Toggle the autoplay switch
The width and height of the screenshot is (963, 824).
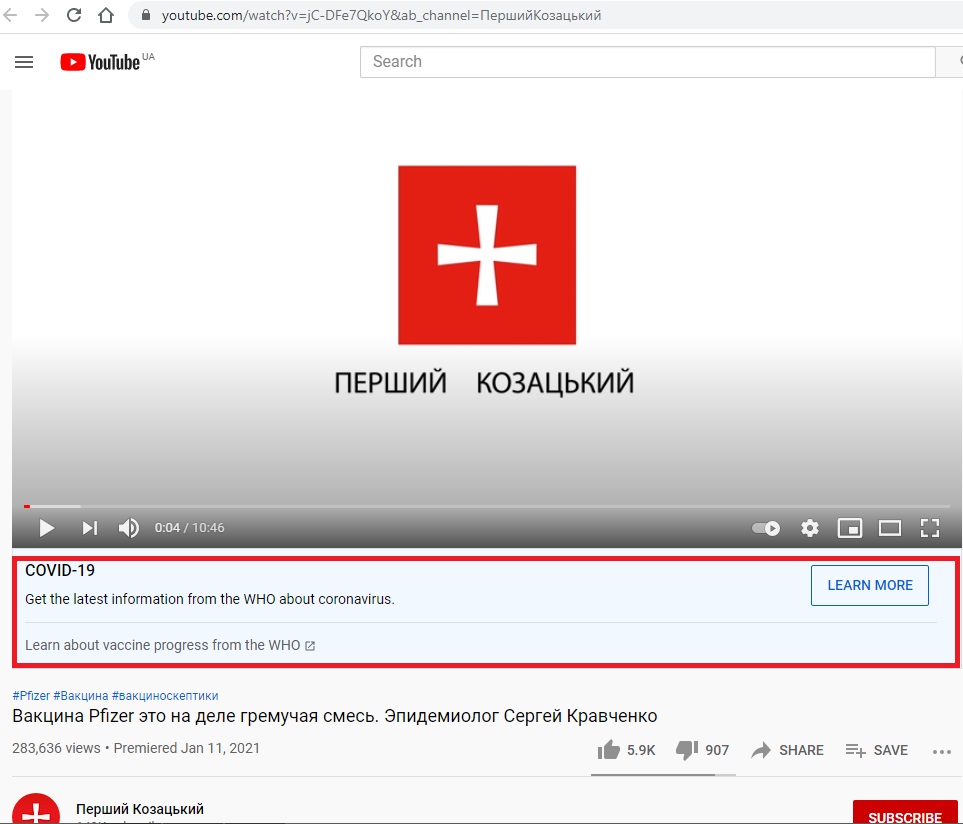click(766, 528)
